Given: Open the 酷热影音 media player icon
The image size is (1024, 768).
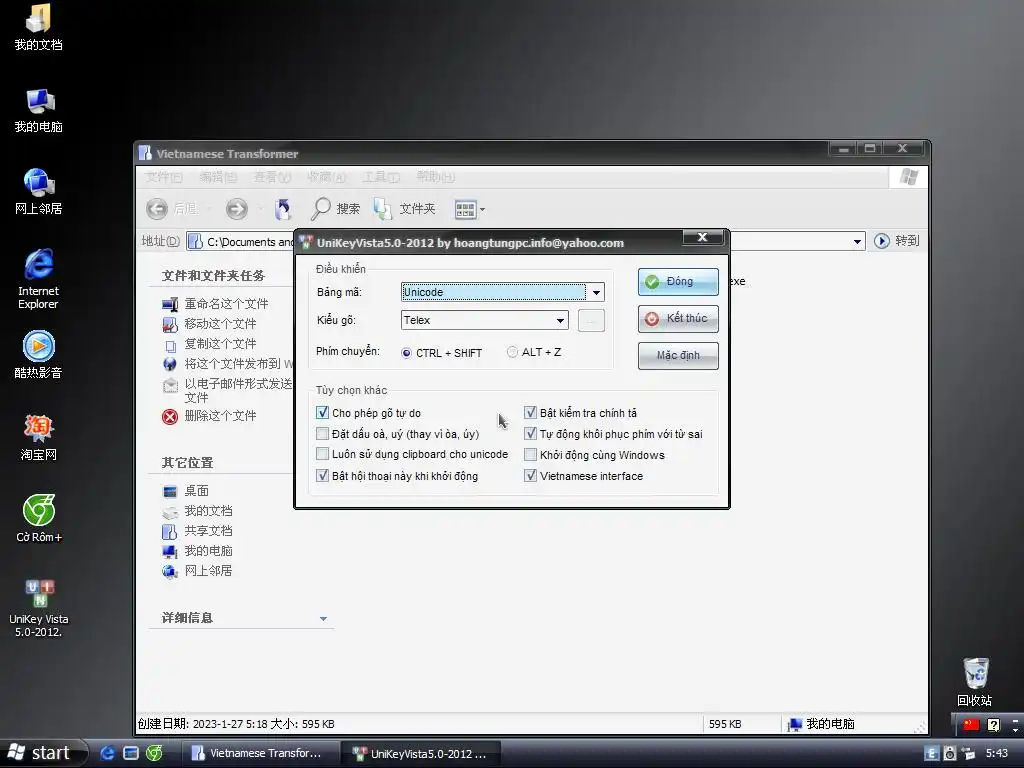Looking at the screenshot, I should (x=38, y=355).
